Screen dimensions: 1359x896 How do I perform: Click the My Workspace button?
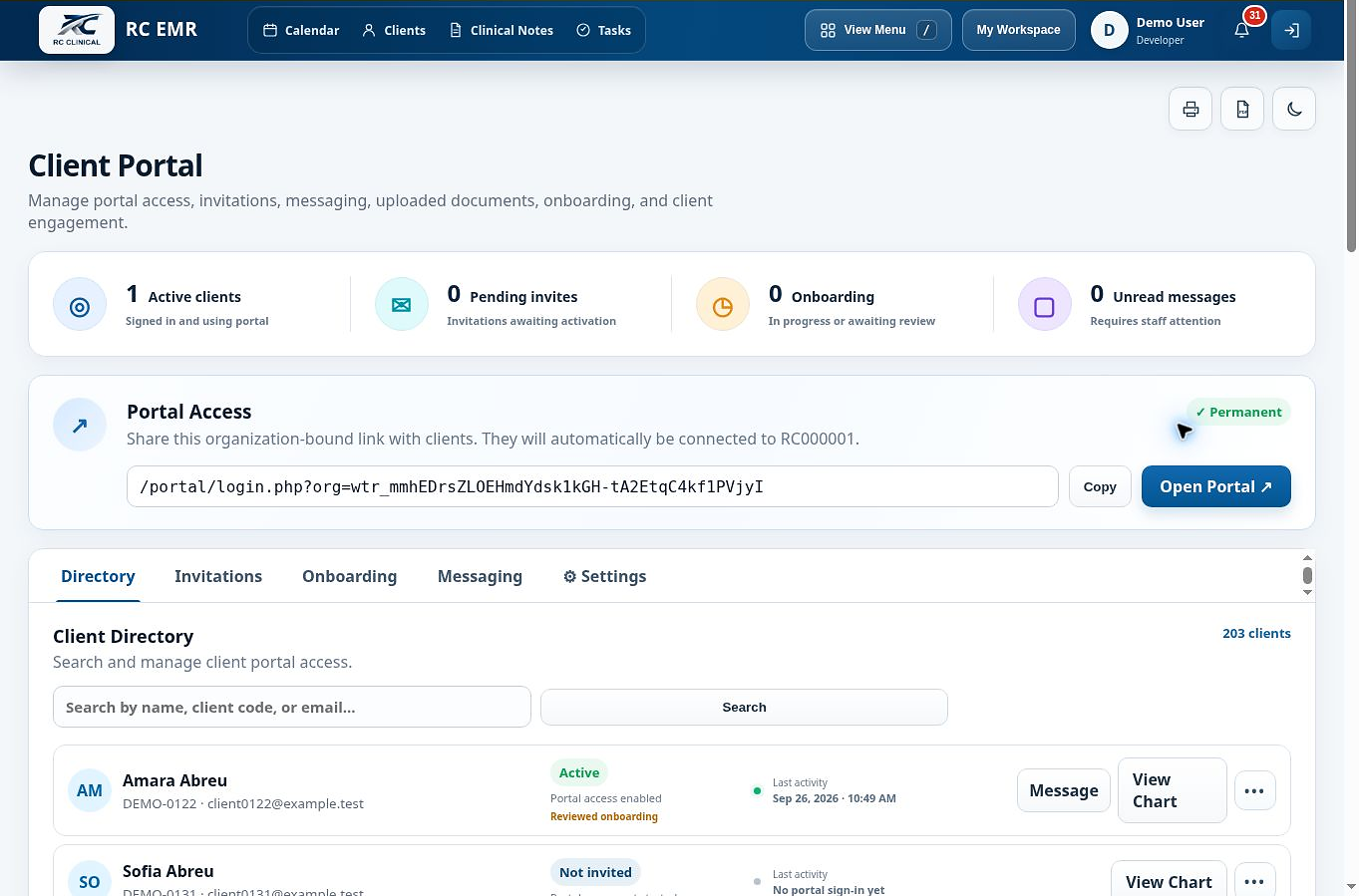(1018, 30)
